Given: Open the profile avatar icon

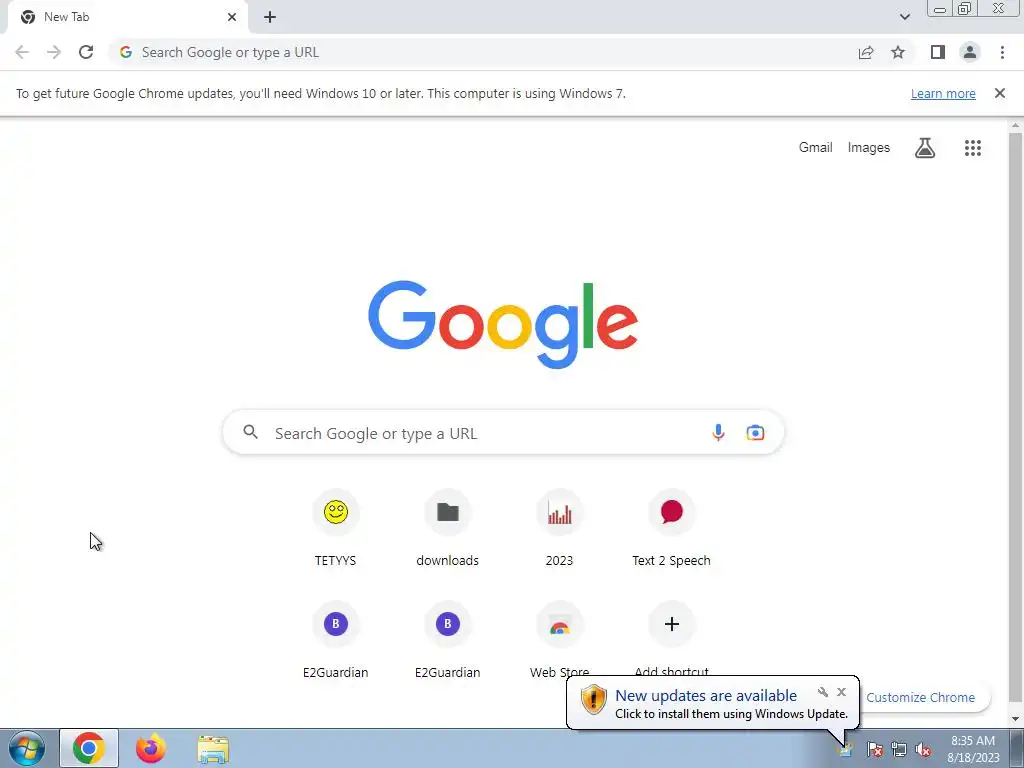Looking at the screenshot, I should coord(970,52).
